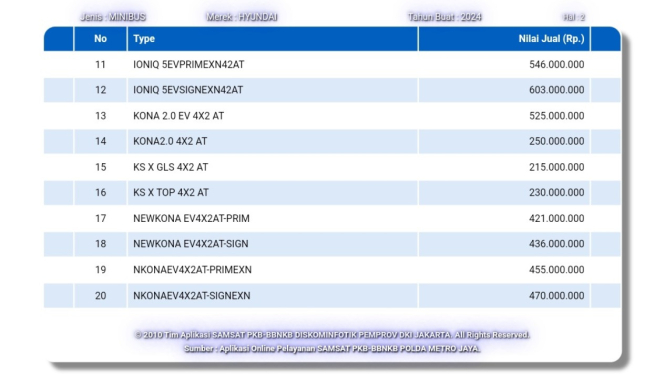Select the NKONAEV4X2AT-SIGNEXN row
Image resolution: width=665 pixels, height=374 pixels.
(x=332, y=296)
